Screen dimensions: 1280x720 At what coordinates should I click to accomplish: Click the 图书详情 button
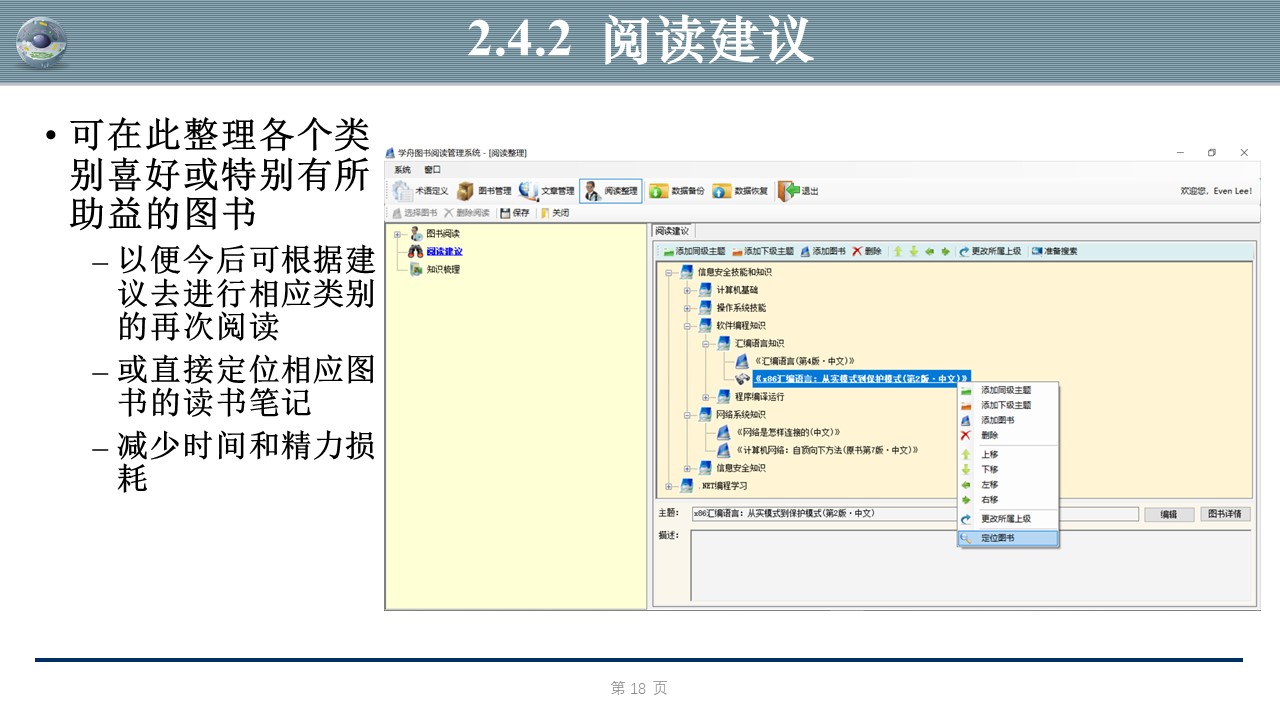[1225, 514]
